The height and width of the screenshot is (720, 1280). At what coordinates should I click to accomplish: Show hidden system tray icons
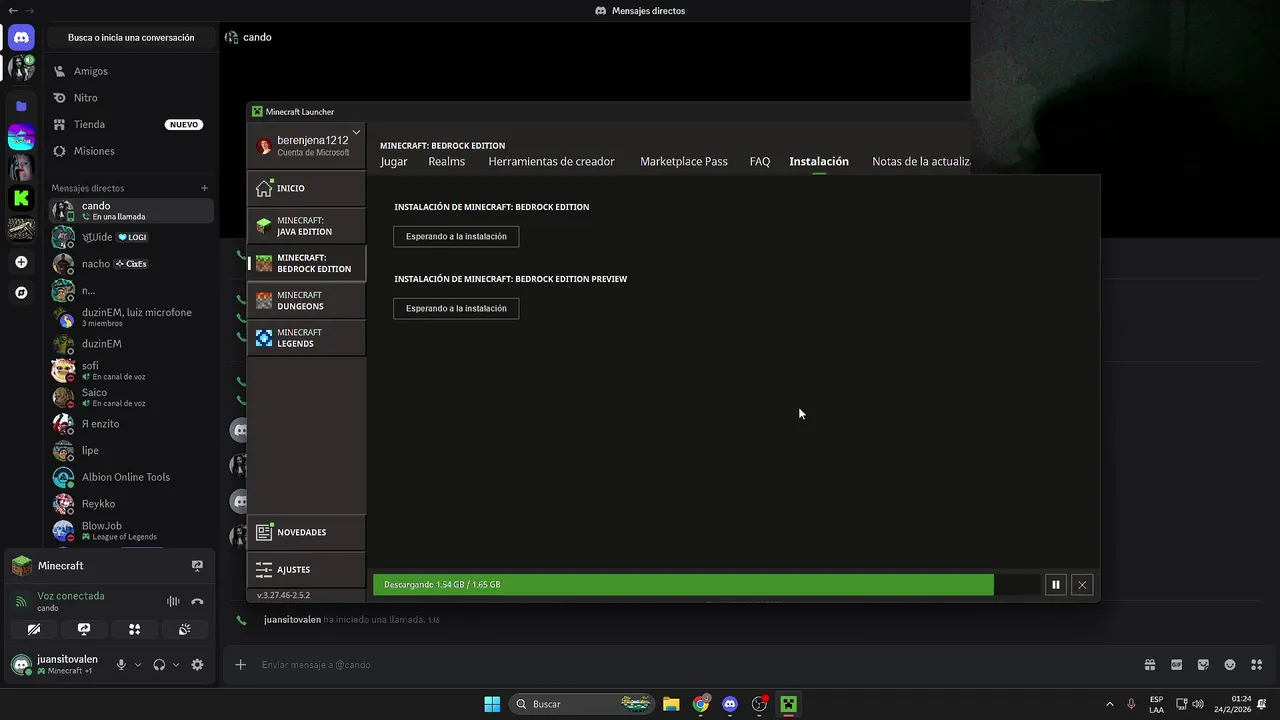1109,704
